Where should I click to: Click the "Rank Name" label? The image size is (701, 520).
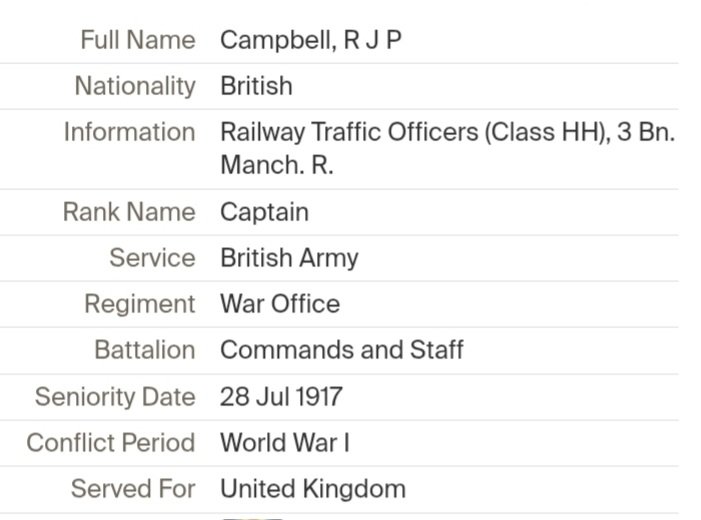point(129,212)
